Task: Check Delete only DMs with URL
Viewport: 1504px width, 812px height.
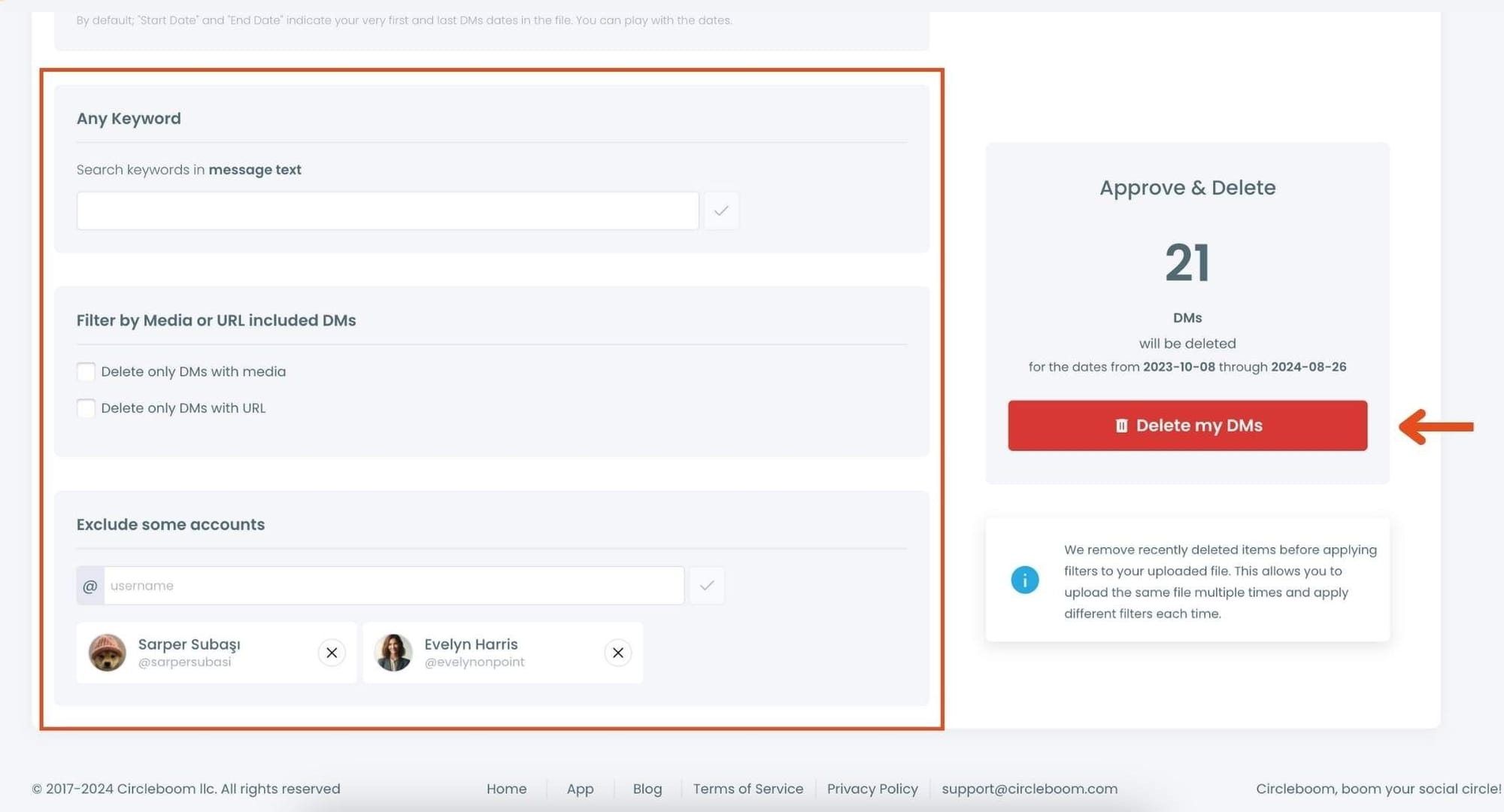Action: (x=86, y=408)
